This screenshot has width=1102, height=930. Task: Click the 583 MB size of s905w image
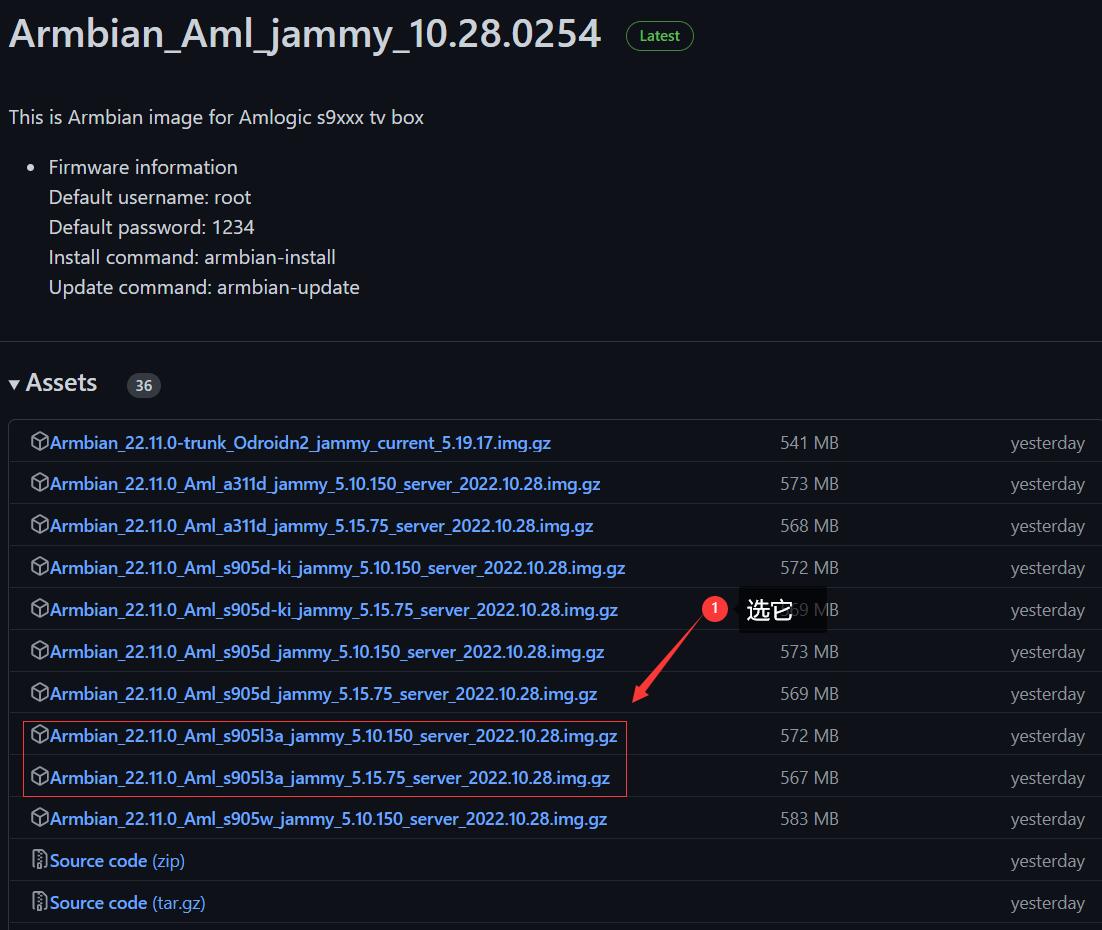[x=809, y=819]
